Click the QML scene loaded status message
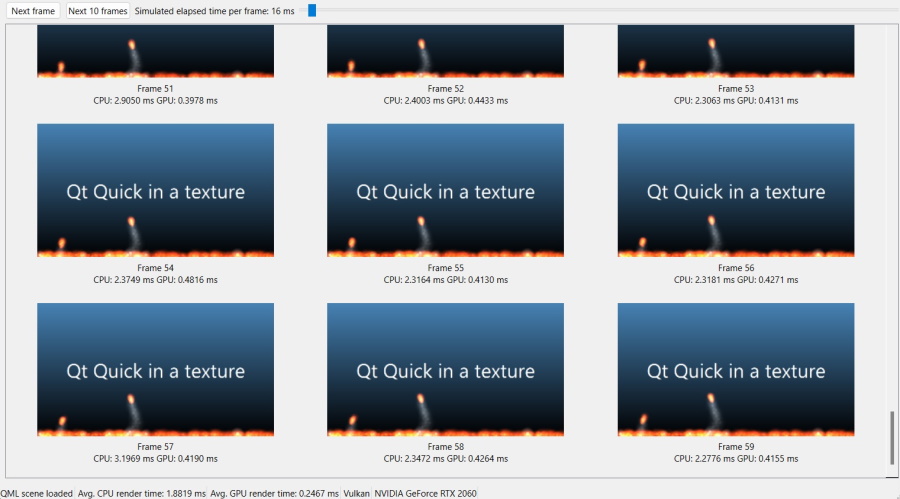The image size is (900, 499). [36, 493]
